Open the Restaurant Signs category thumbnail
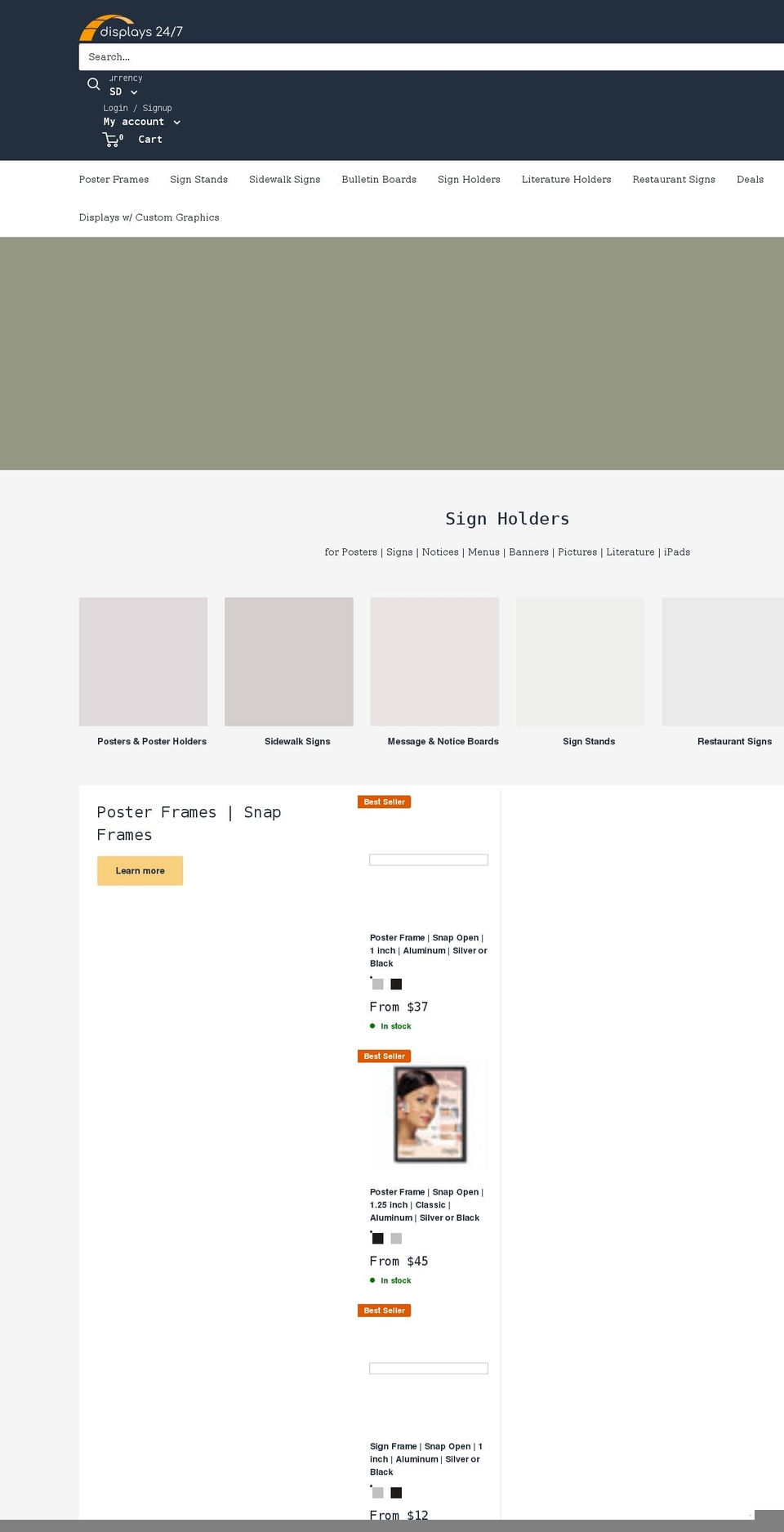This screenshot has height=1532, width=784. [x=723, y=662]
